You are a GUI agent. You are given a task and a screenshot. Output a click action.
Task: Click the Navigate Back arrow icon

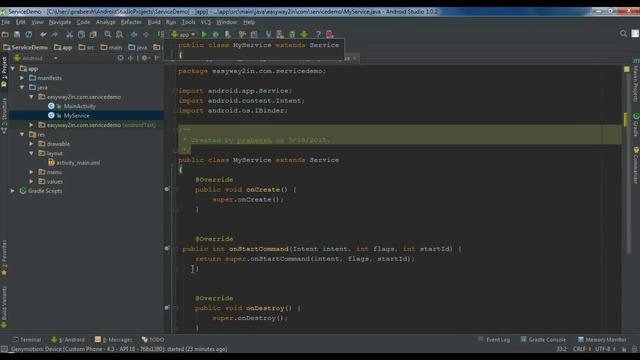pos(134,34)
